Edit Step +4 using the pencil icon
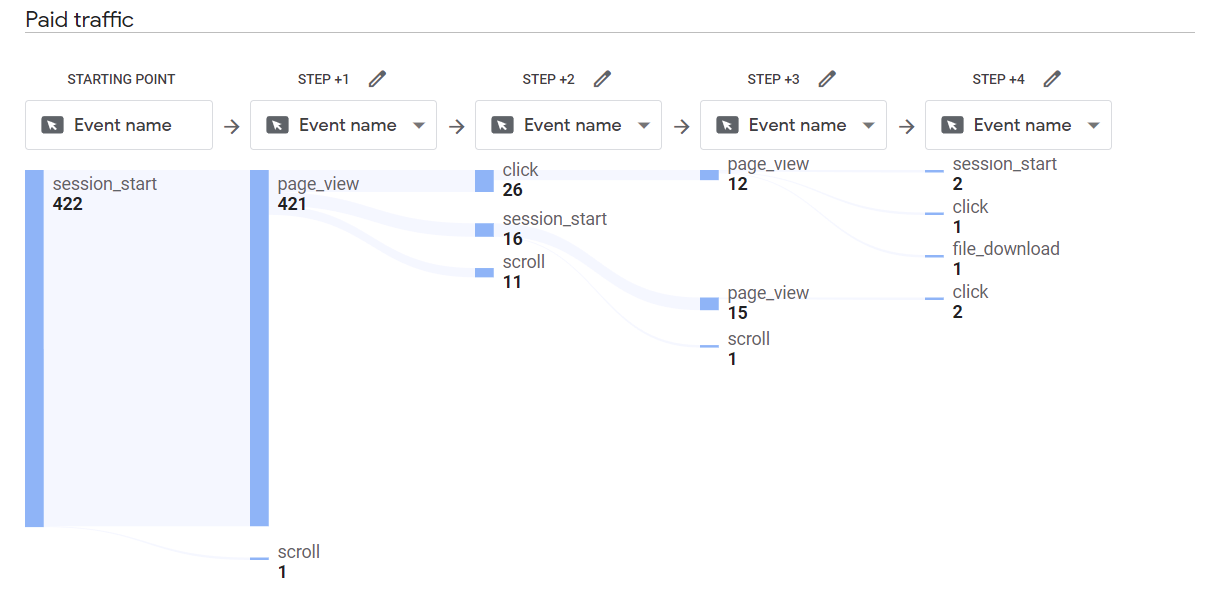 coord(1052,79)
